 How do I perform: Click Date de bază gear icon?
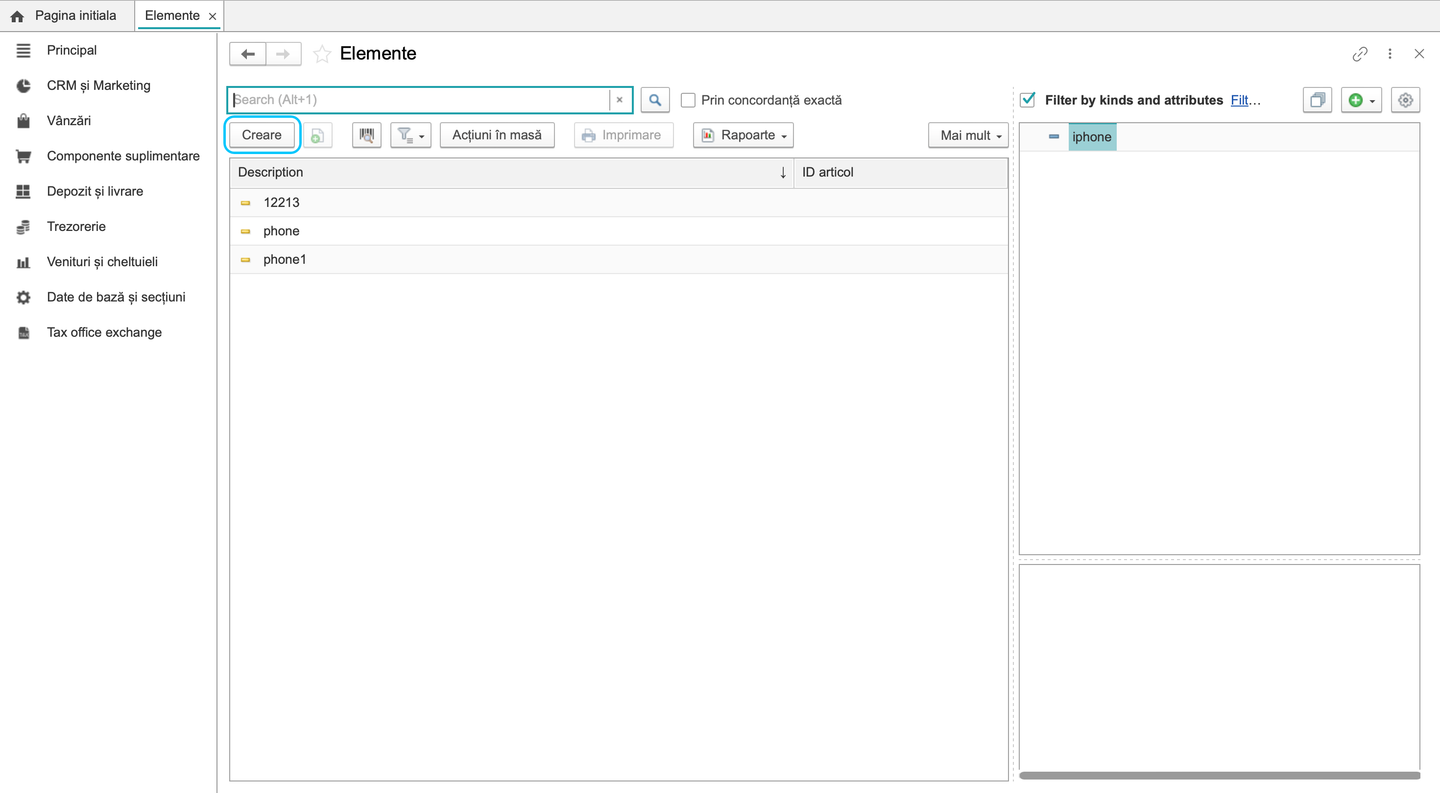click(23, 297)
